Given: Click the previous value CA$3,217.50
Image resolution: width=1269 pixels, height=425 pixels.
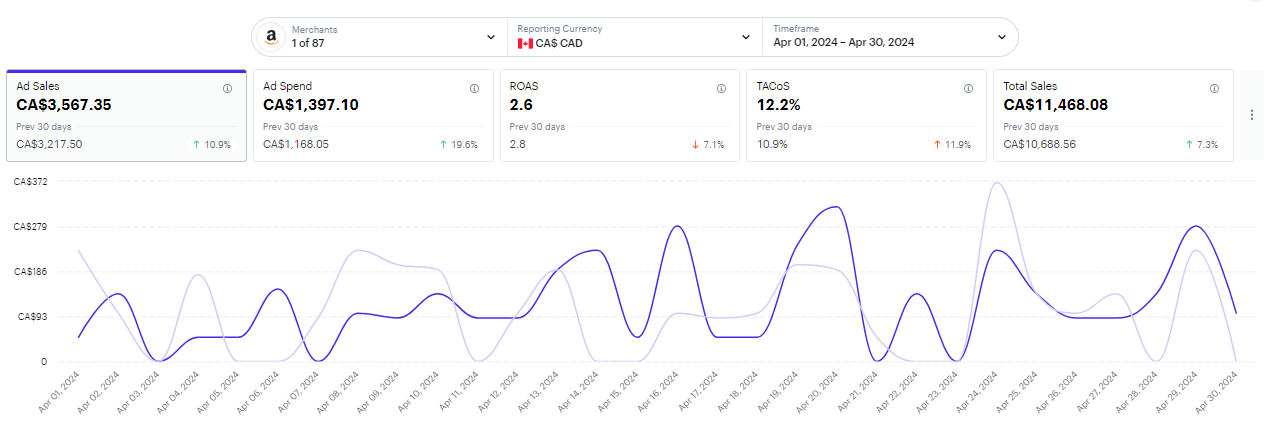Looking at the screenshot, I should point(50,144).
